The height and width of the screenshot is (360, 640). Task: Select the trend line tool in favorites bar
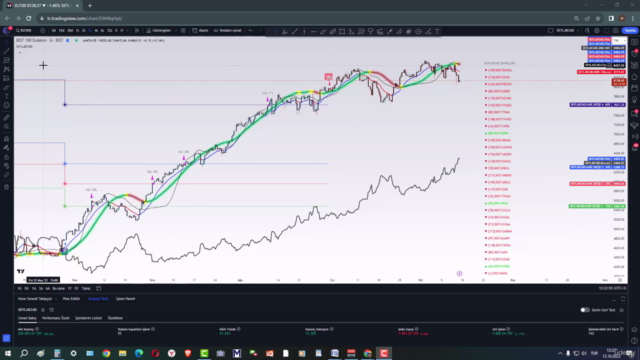295,31
